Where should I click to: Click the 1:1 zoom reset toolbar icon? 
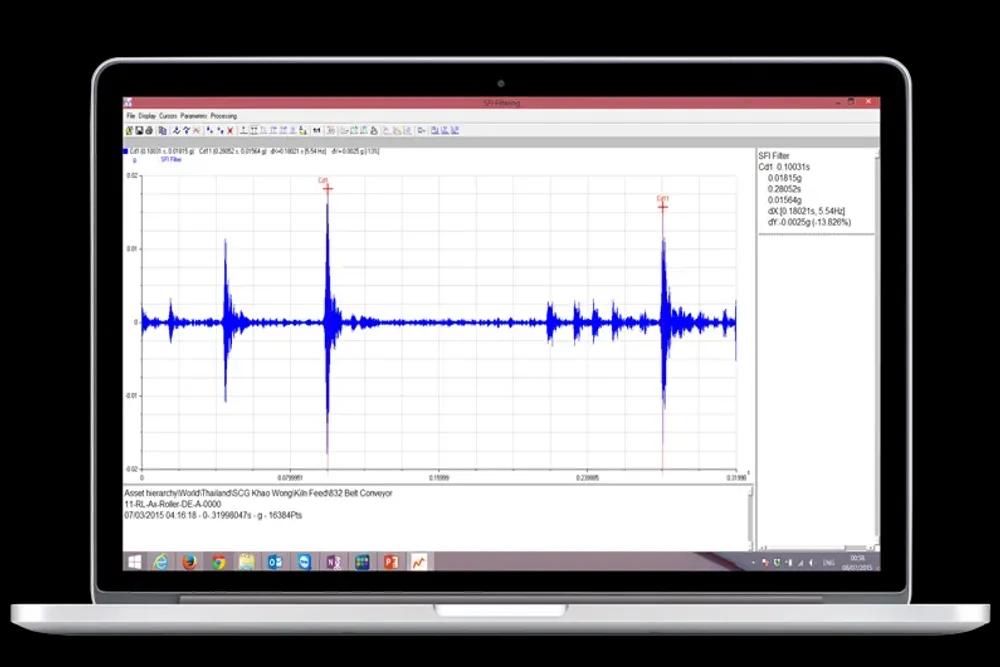pos(317,130)
